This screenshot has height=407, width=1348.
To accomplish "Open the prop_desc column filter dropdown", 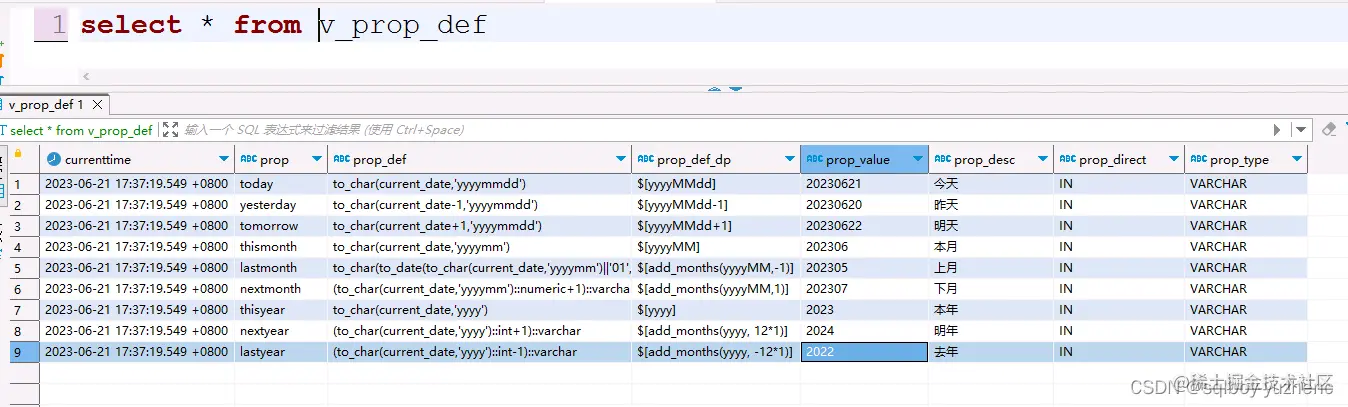I will tap(1042, 159).
